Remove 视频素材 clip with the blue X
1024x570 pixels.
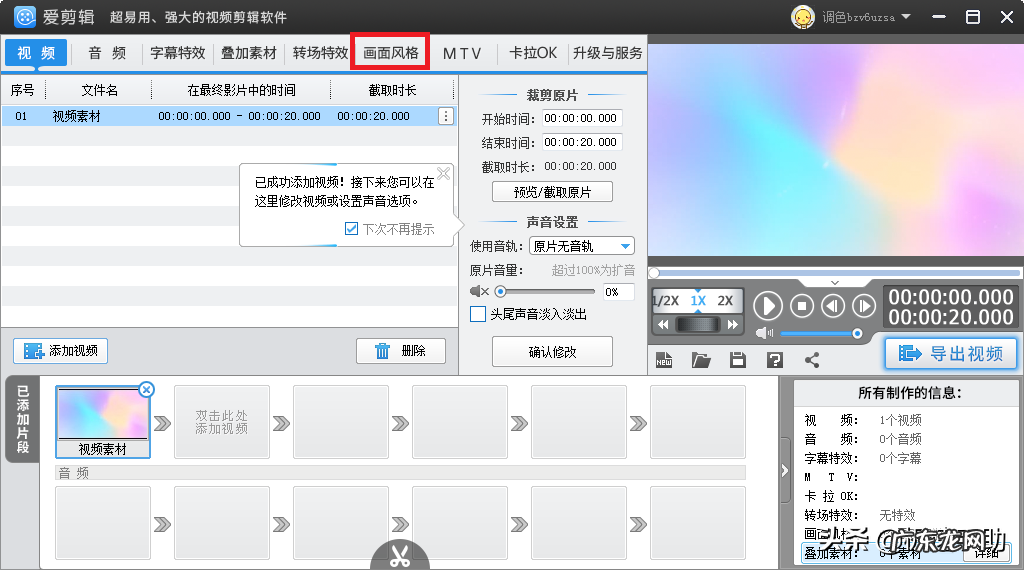click(146, 390)
